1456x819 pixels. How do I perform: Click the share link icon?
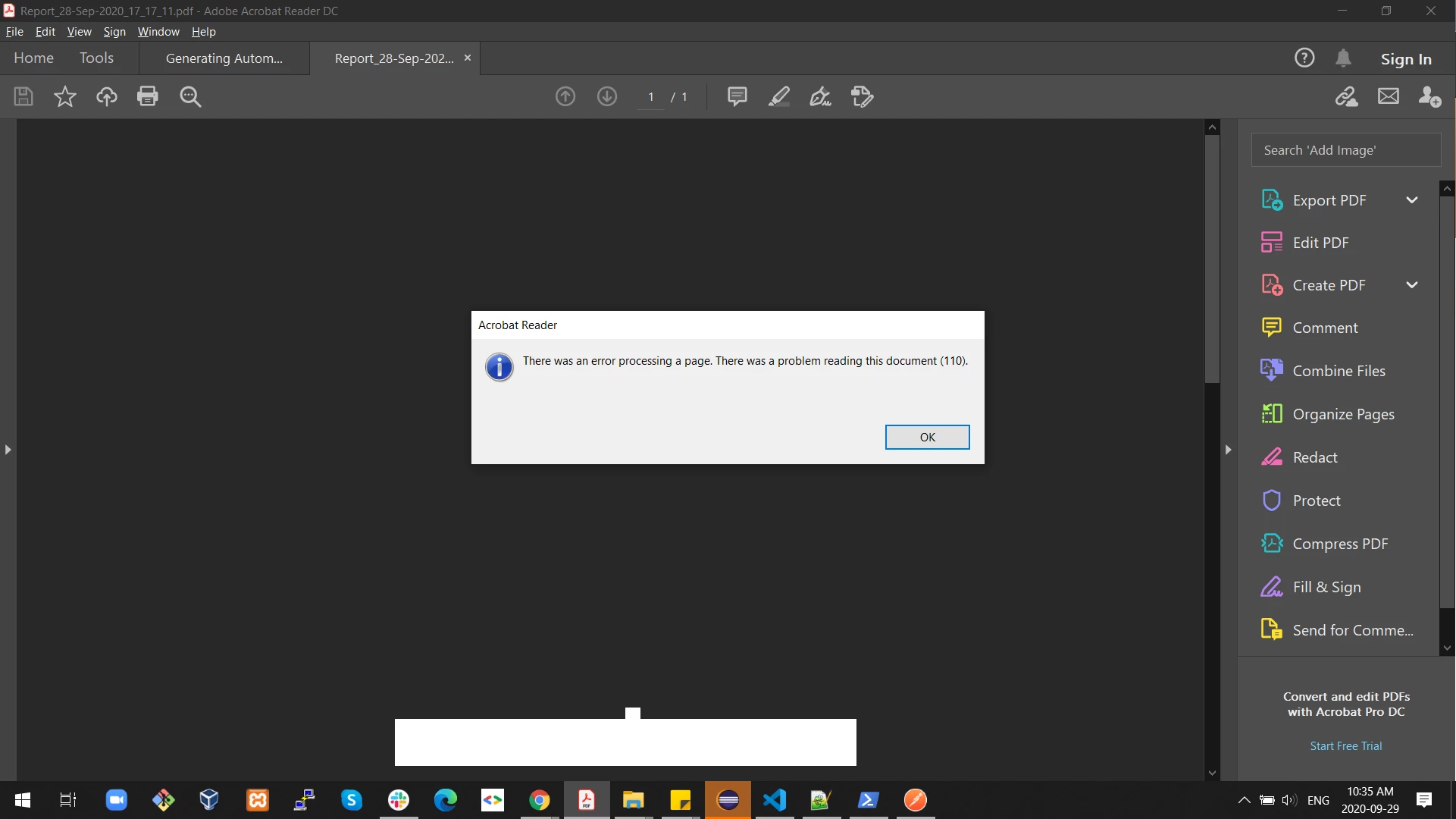[1347, 96]
